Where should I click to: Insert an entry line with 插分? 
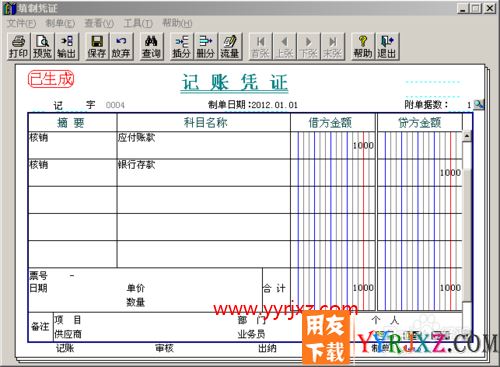182,46
